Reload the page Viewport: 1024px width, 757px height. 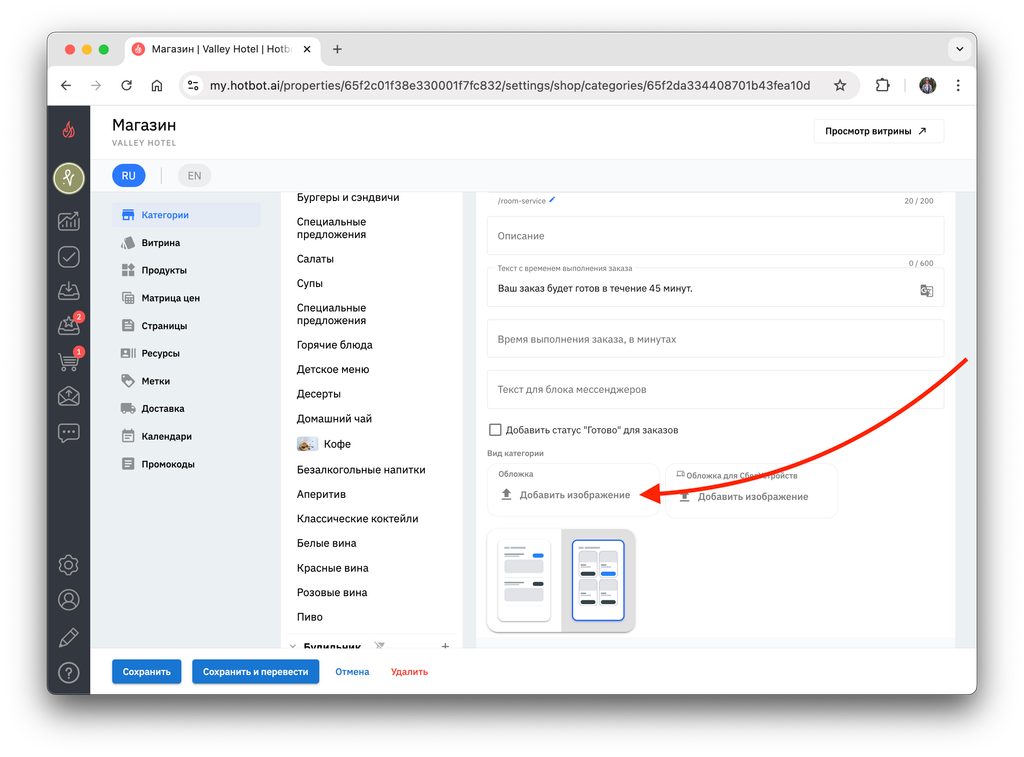click(x=127, y=86)
